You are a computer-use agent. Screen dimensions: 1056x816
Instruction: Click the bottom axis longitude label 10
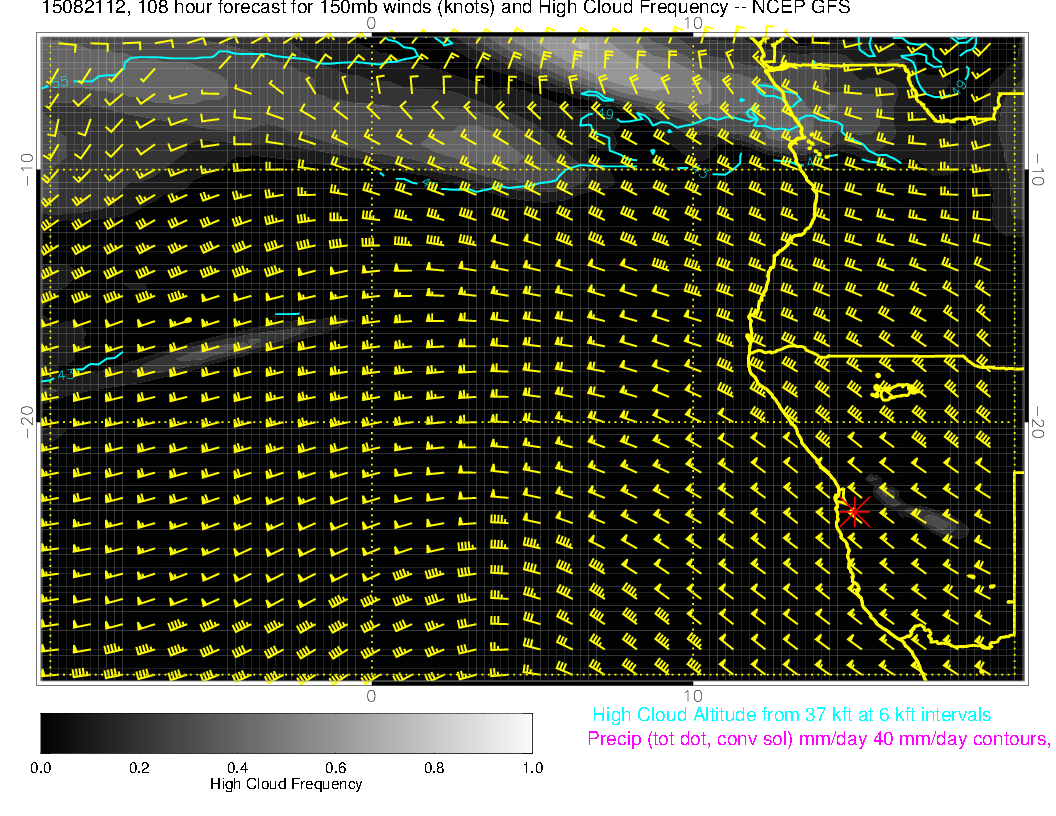pyautogui.click(x=693, y=695)
